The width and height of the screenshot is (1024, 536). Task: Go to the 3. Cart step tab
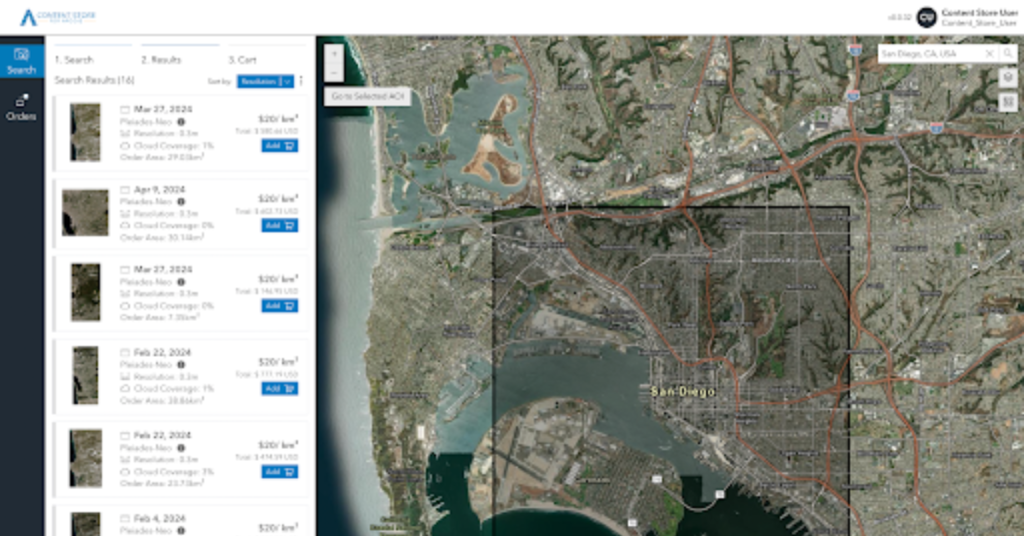click(243, 60)
